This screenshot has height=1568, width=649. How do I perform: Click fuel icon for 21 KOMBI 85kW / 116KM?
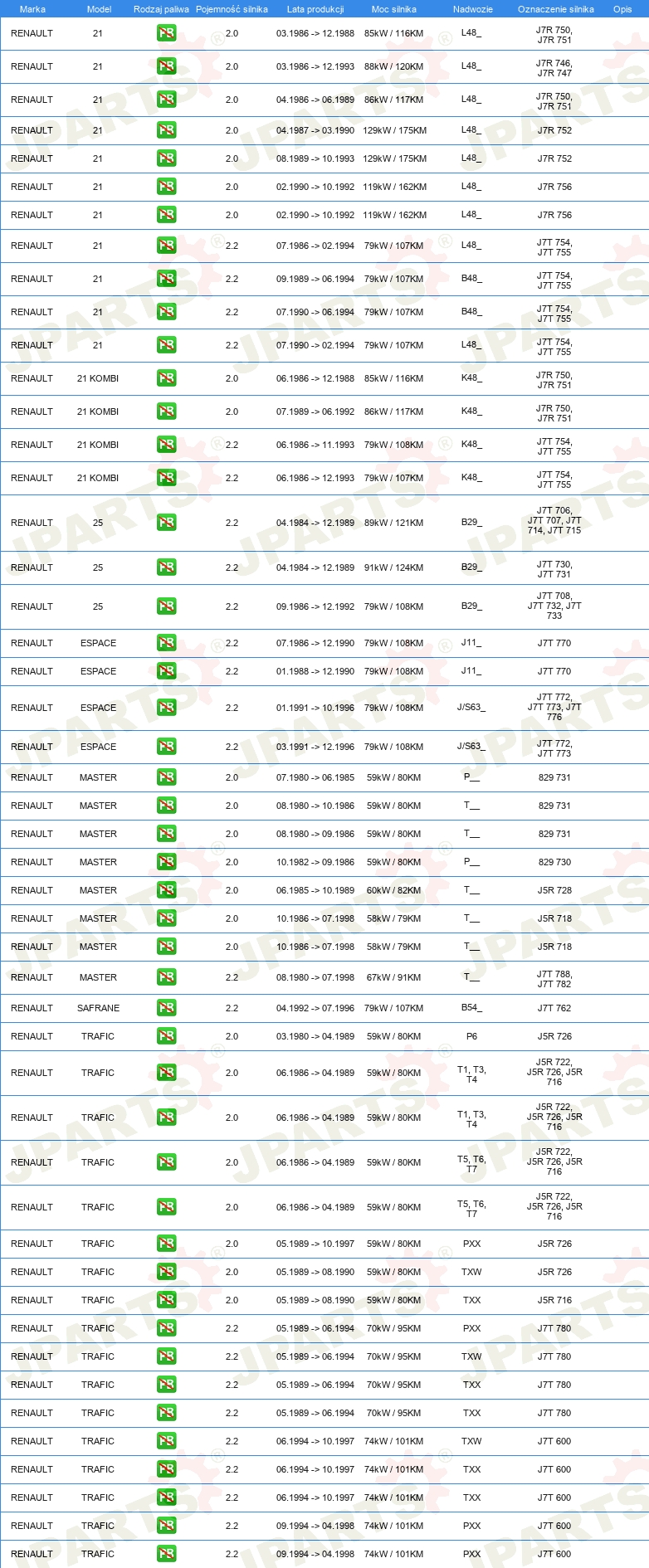pos(167,378)
